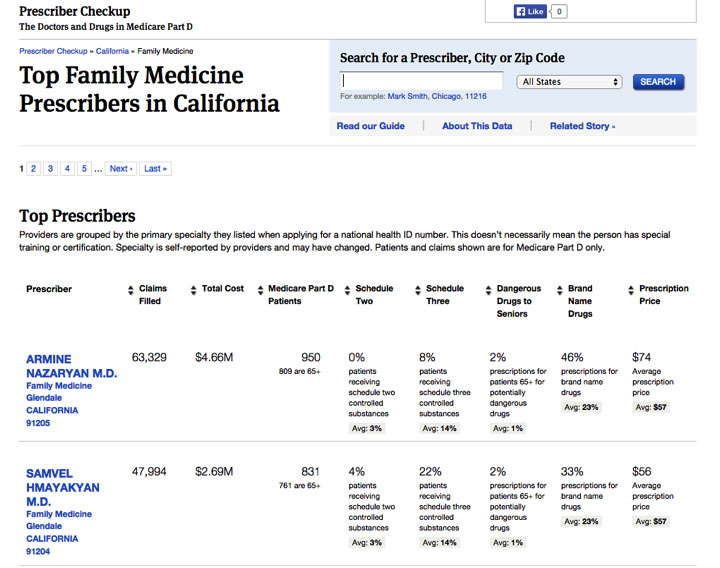Sort by Schedule Three arrows icon

click(418, 290)
